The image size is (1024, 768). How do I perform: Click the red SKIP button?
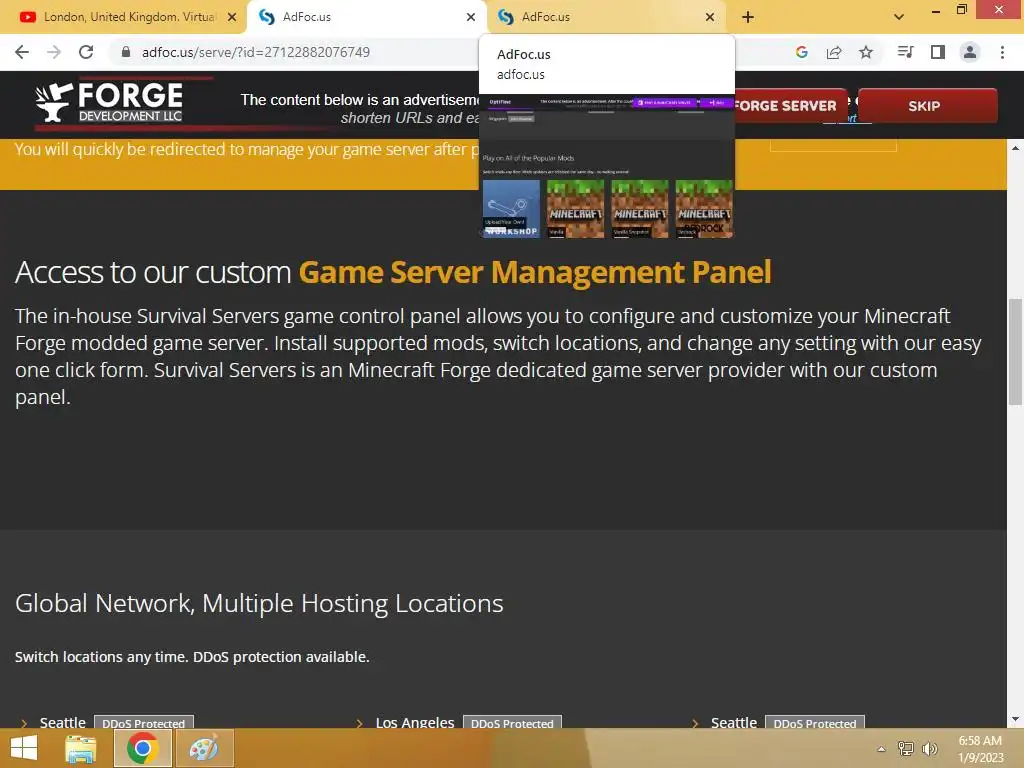[927, 106]
